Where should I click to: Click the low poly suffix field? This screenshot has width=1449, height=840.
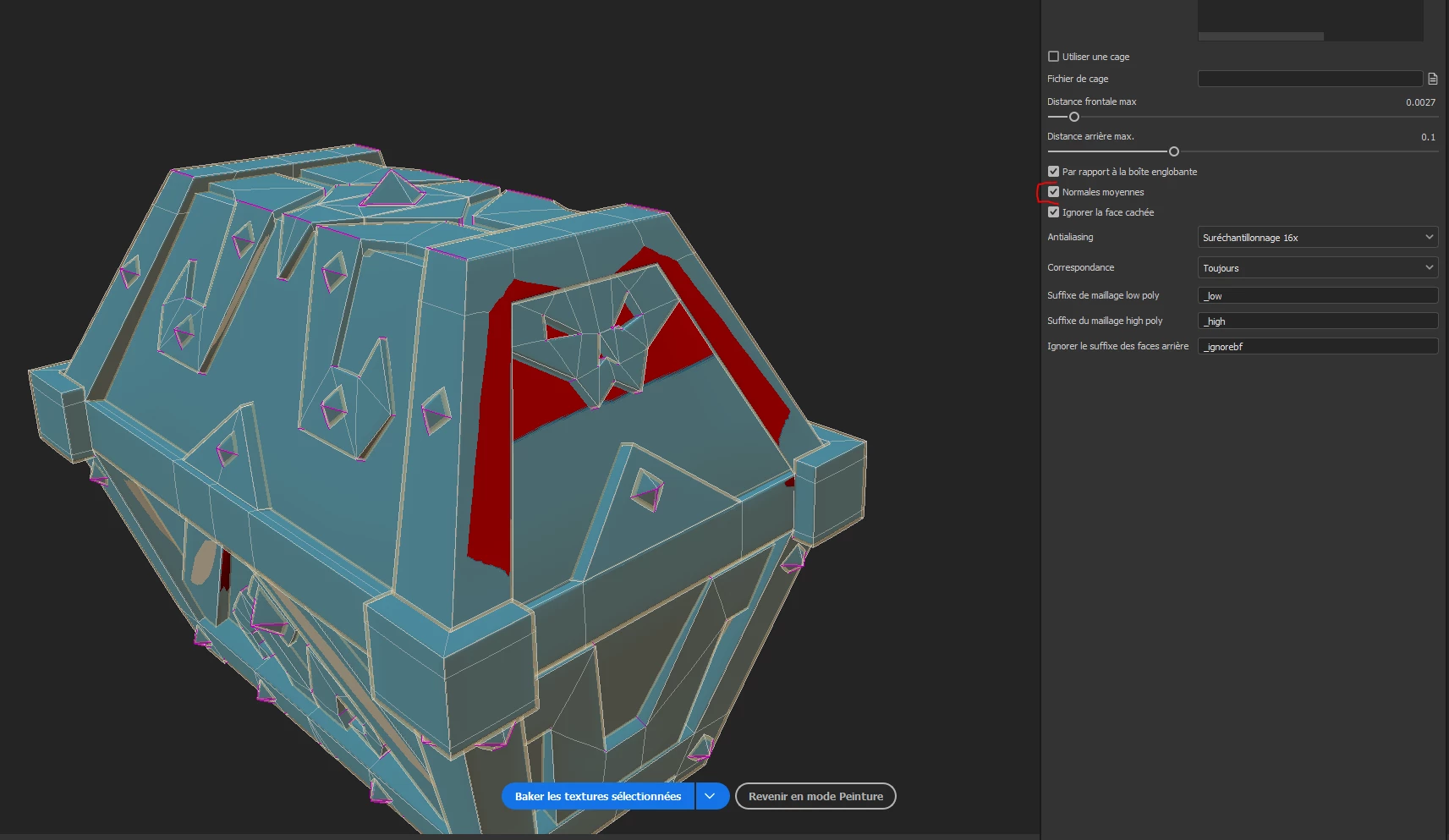coord(1318,295)
